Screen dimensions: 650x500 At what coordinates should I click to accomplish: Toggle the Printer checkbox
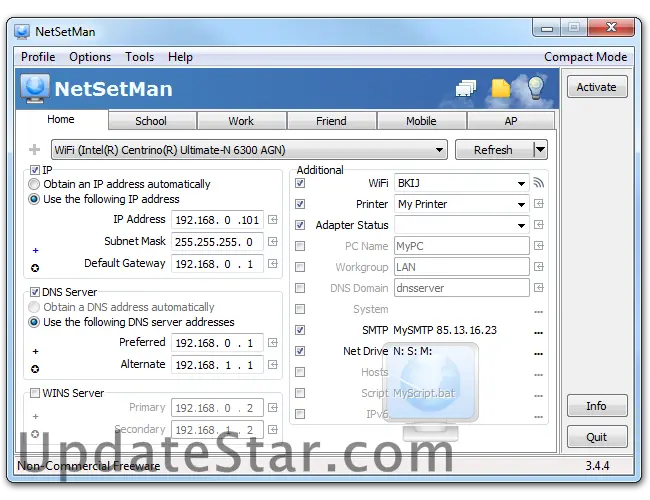pyautogui.click(x=300, y=204)
